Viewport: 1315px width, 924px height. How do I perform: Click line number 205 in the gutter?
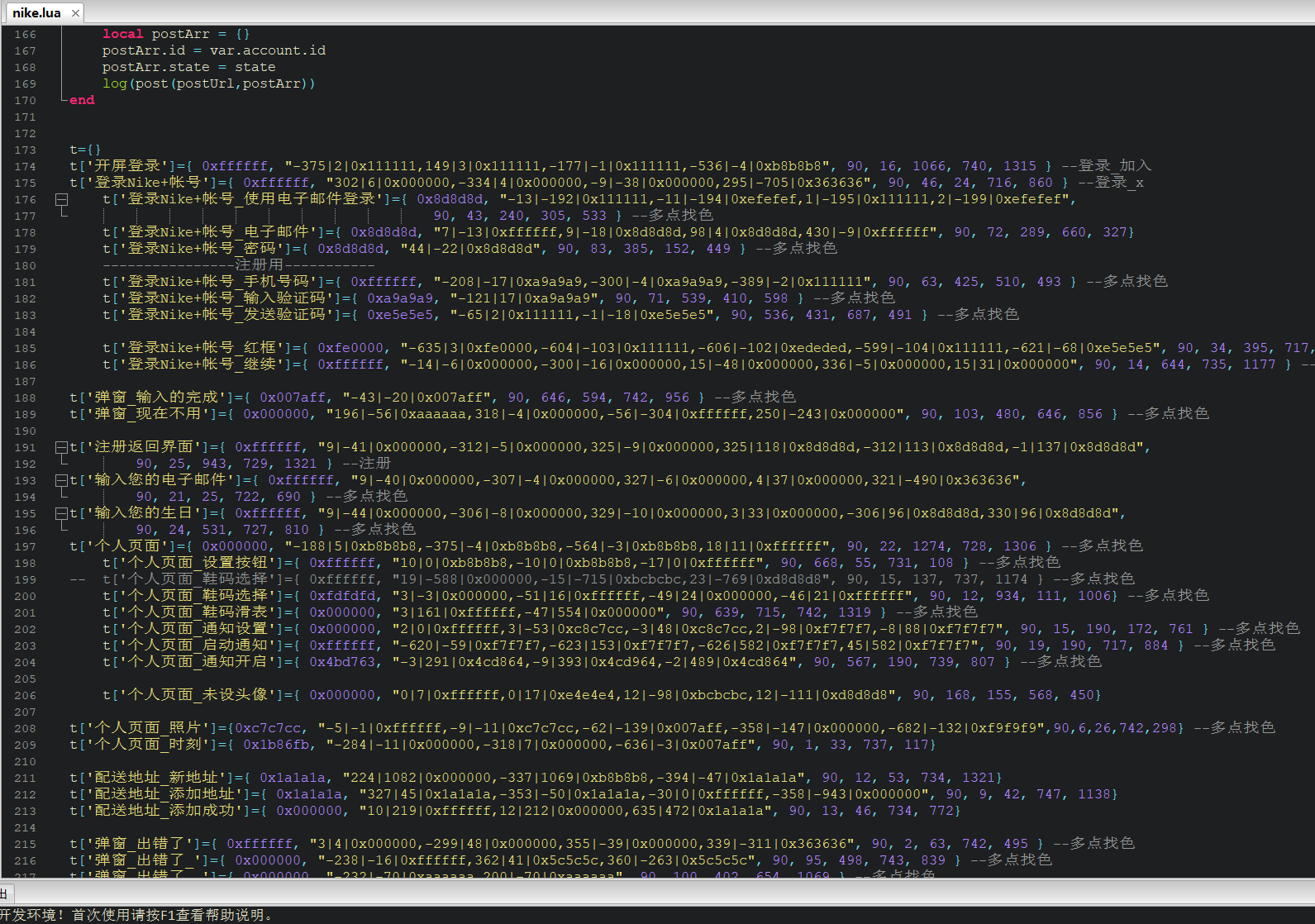coord(25,679)
